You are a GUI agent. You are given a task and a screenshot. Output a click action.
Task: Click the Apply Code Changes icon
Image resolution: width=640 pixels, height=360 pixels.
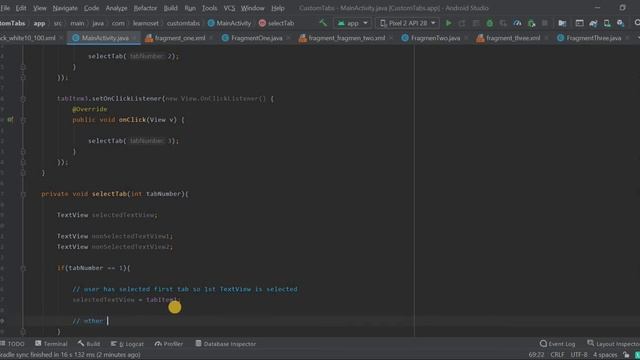pyautogui.click(x=476, y=23)
